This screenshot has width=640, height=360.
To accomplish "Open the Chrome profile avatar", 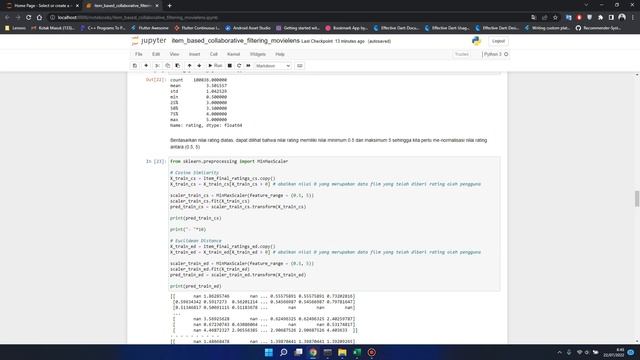I will (622, 17).
